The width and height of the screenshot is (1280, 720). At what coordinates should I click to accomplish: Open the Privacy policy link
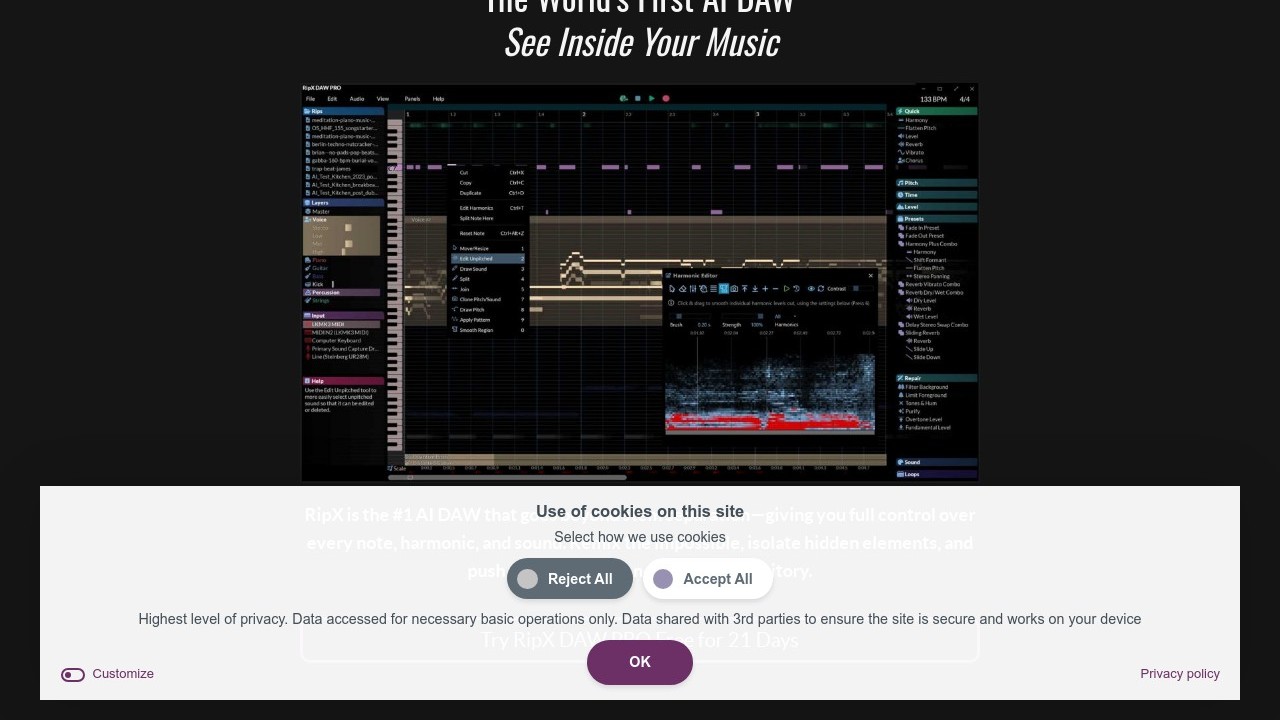[1179, 674]
